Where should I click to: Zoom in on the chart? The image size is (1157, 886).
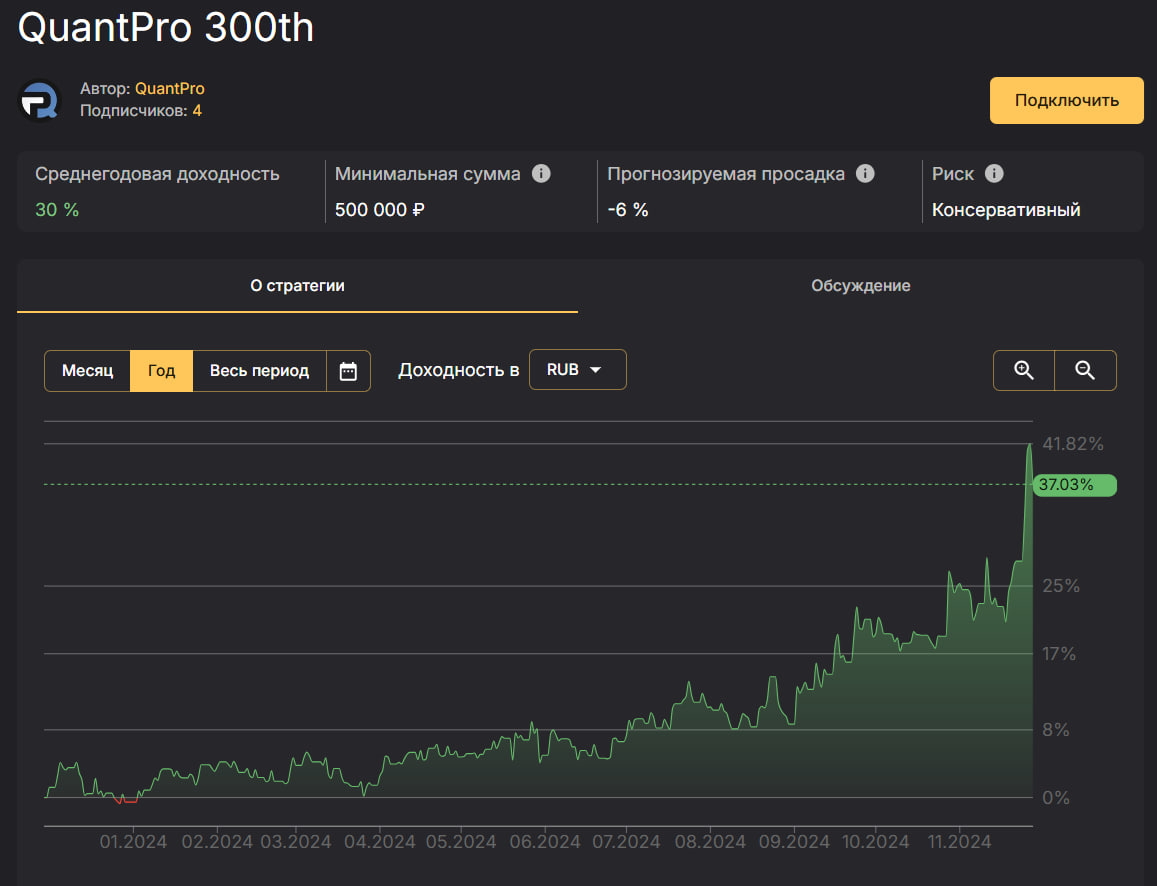(1023, 371)
